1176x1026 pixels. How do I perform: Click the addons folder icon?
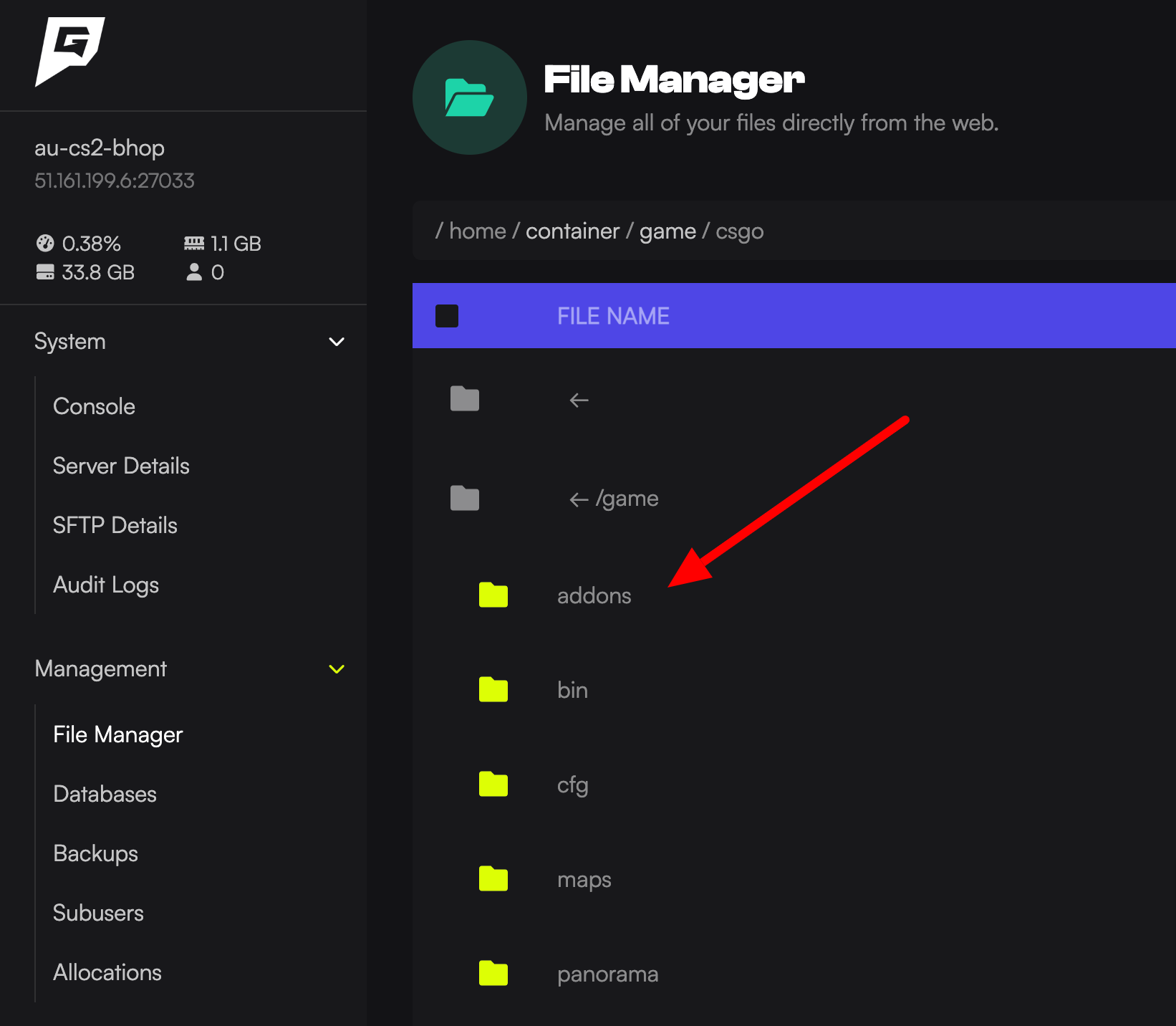493,595
